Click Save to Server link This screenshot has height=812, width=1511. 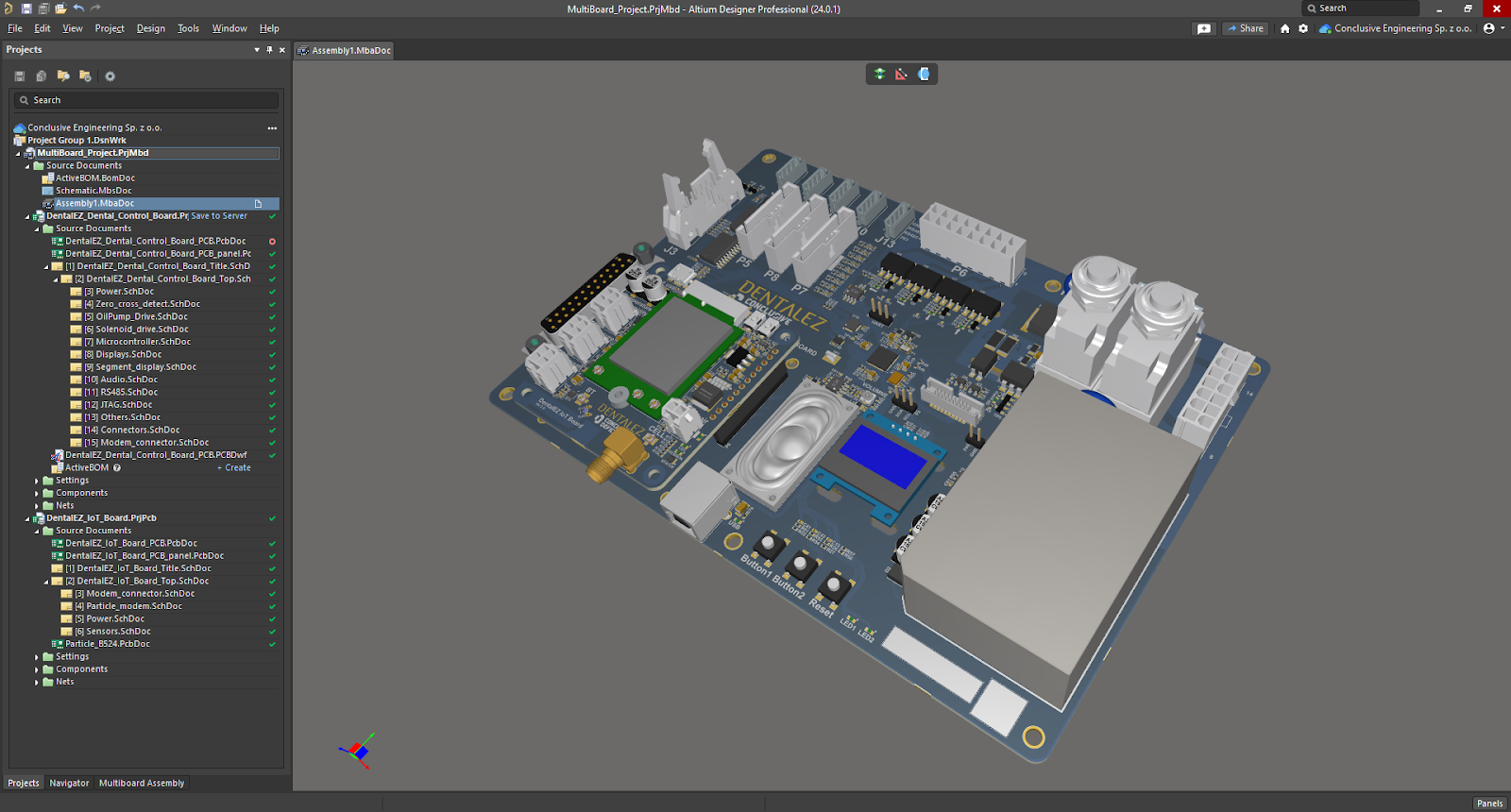pyautogui.click(x=219, y=216)
